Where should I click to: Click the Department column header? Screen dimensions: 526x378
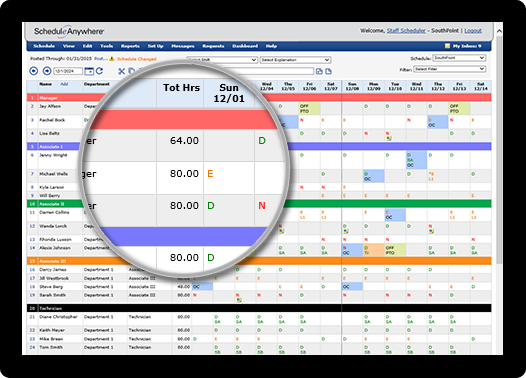[97, 84]
